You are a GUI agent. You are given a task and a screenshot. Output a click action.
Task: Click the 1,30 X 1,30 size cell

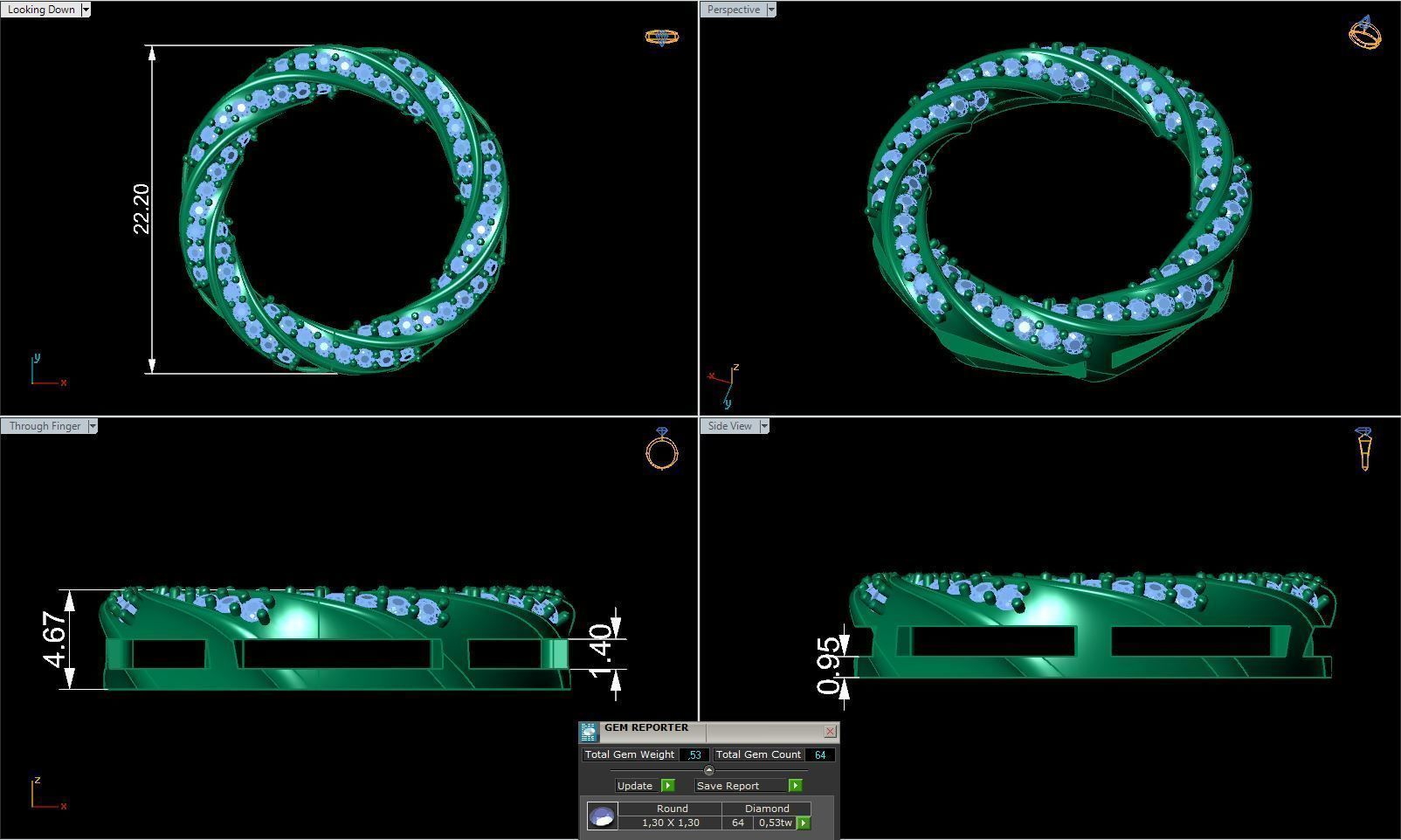tap(670, 823)
